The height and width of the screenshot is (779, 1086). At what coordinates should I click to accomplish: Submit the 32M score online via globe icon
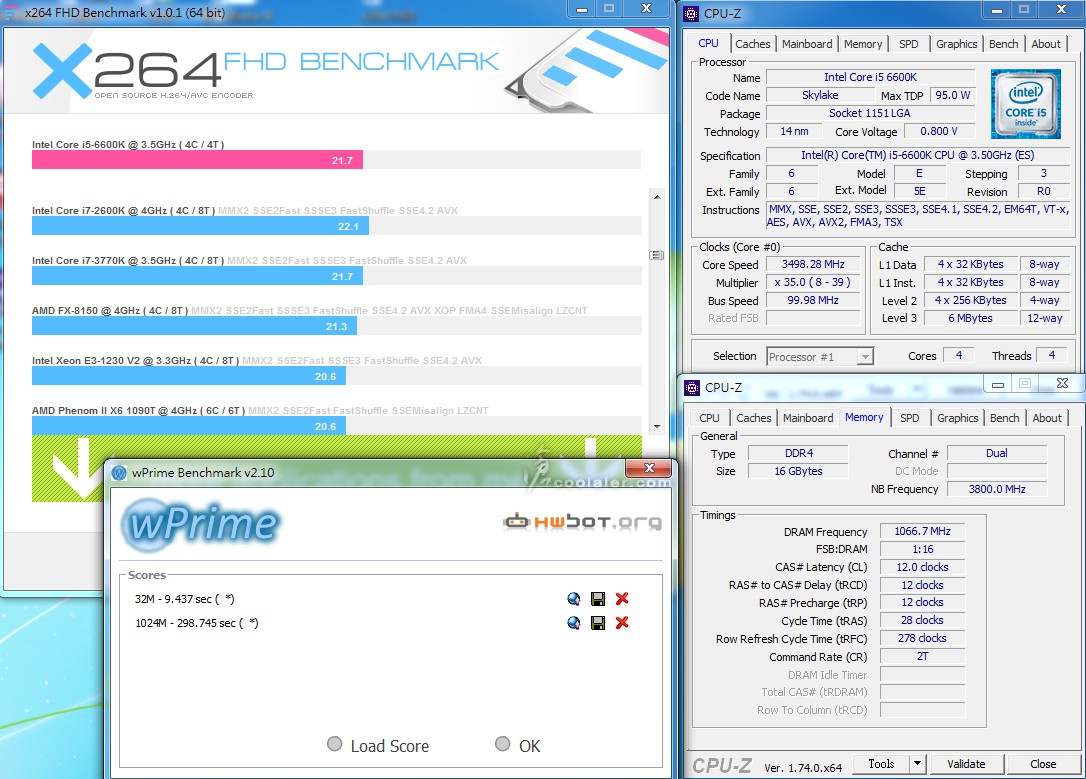(x=574, y=599)
